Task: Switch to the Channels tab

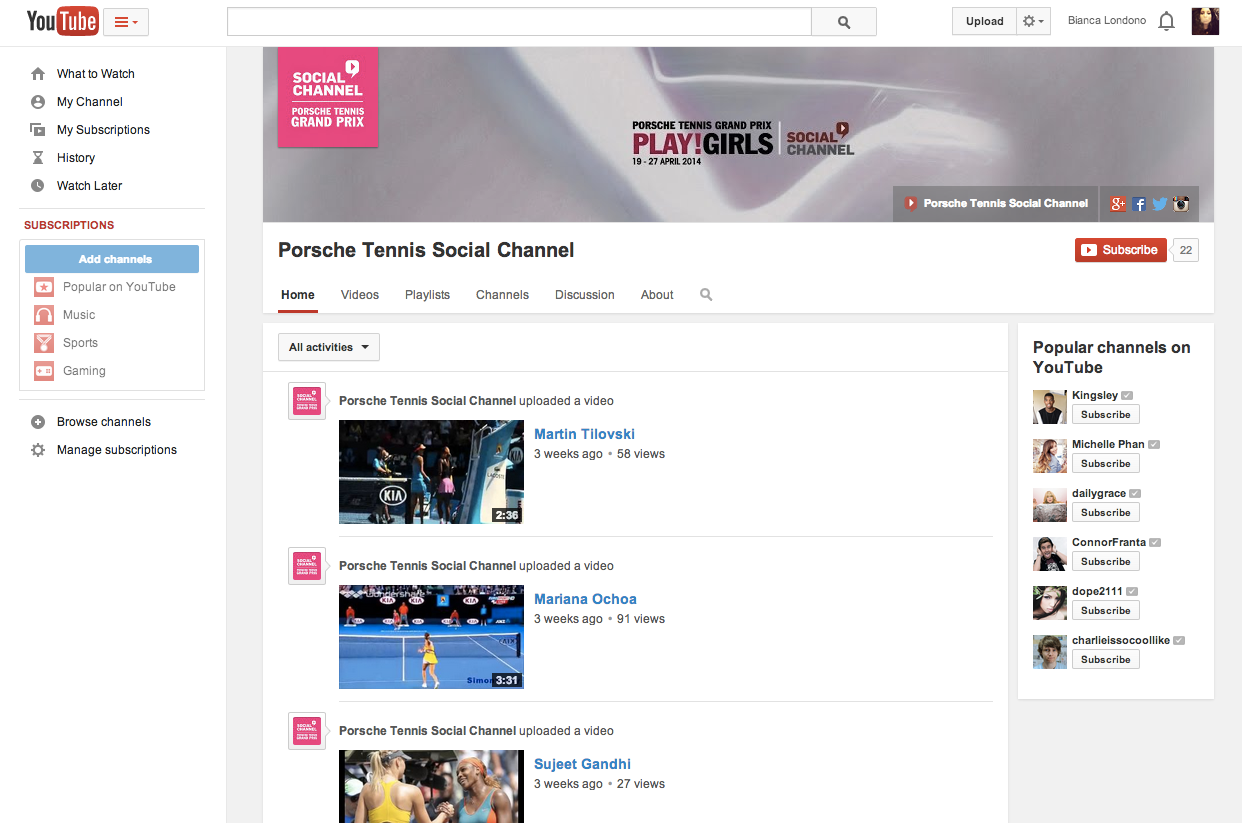Action: coord(502,295)
